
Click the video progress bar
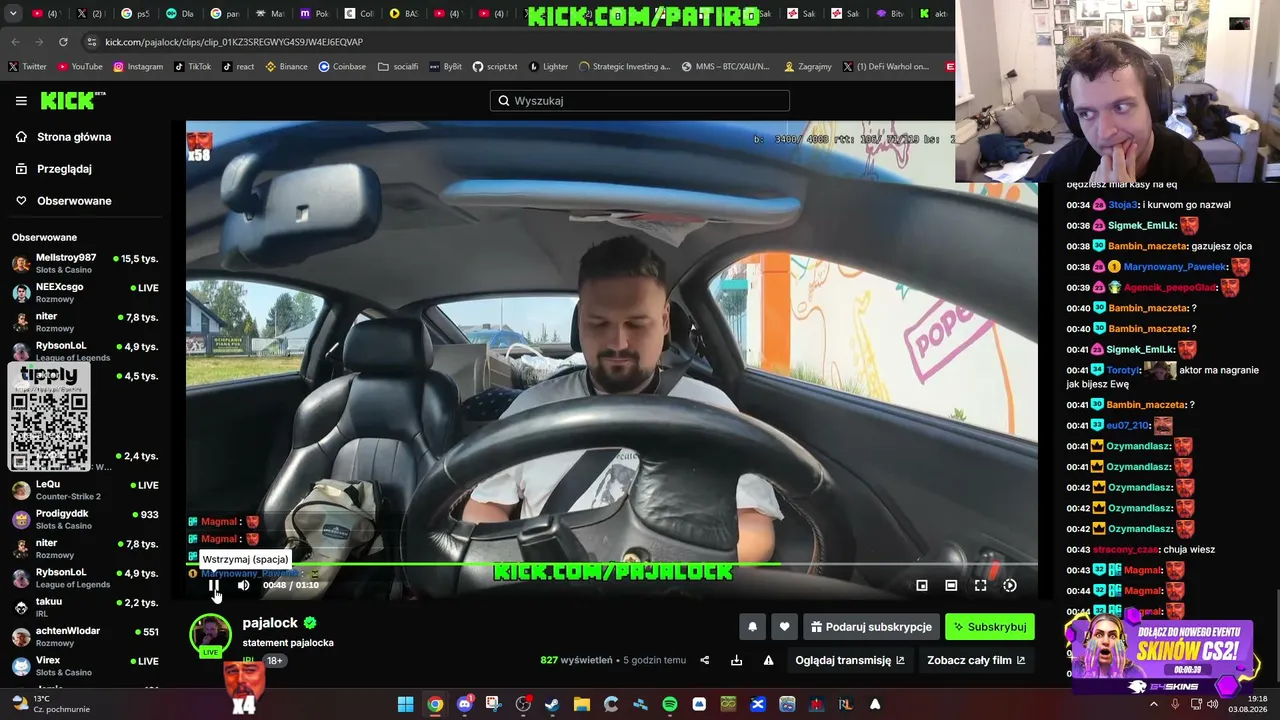coord(612,565)
